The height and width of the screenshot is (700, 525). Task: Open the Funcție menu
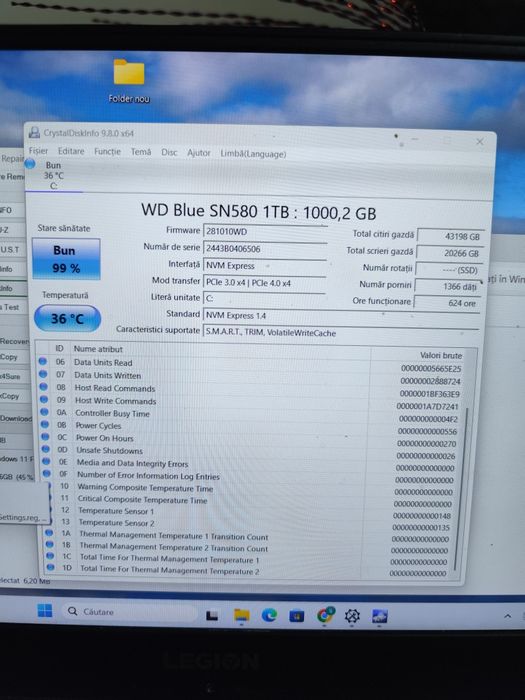coord(108,151)
